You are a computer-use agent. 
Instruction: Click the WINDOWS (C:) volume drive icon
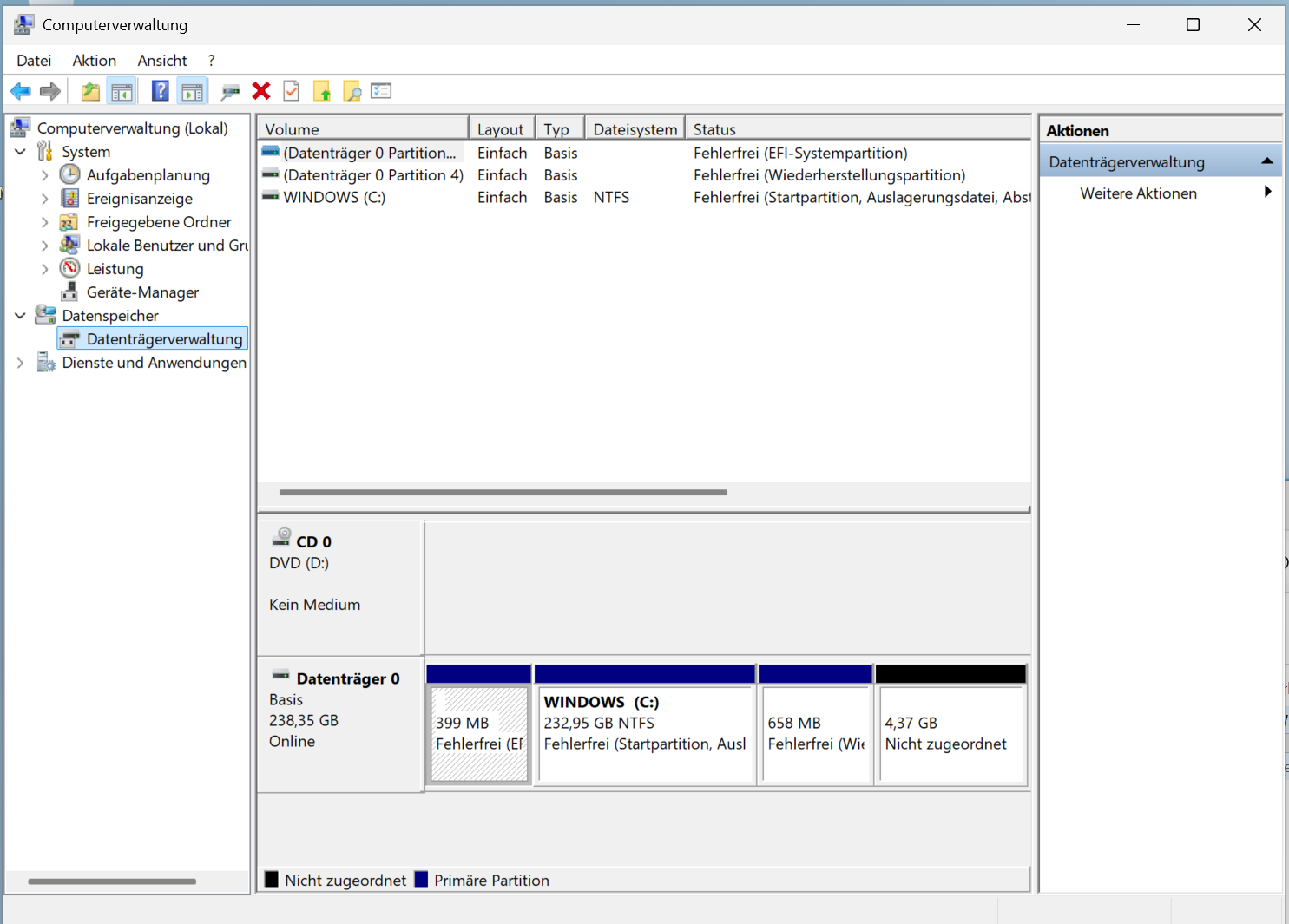[271, 197]
